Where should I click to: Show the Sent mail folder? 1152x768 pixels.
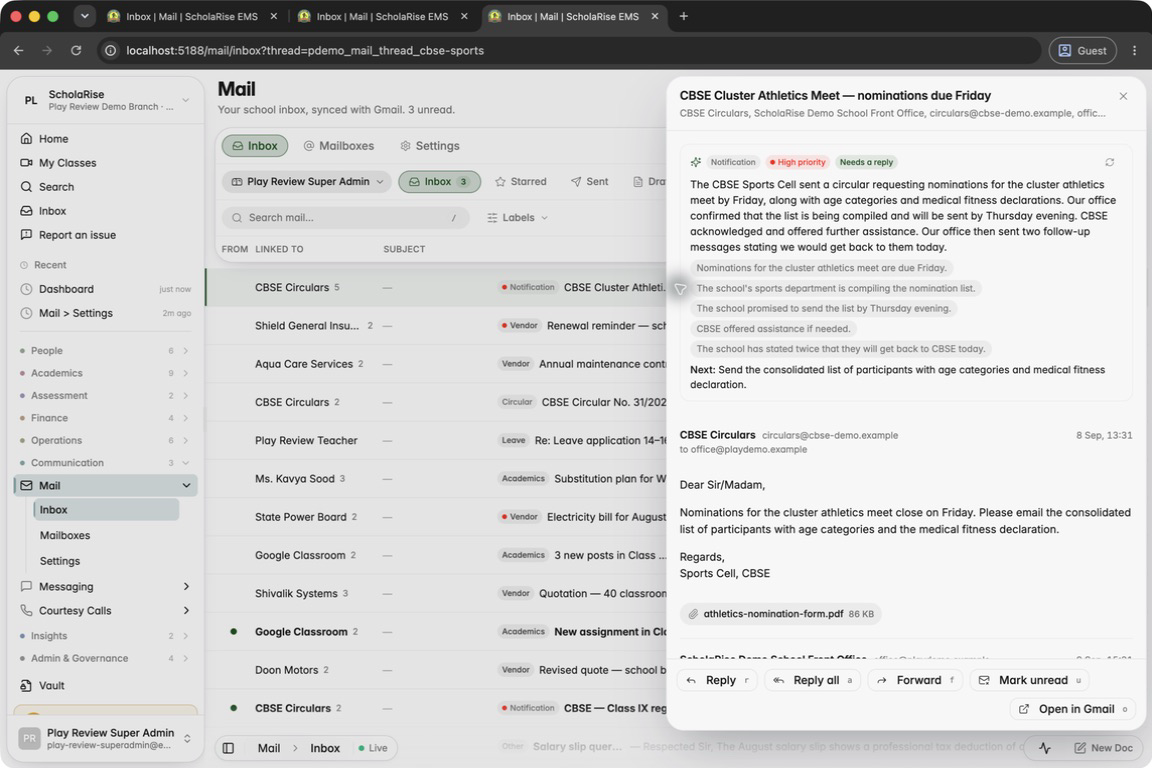tap(589, 182)
